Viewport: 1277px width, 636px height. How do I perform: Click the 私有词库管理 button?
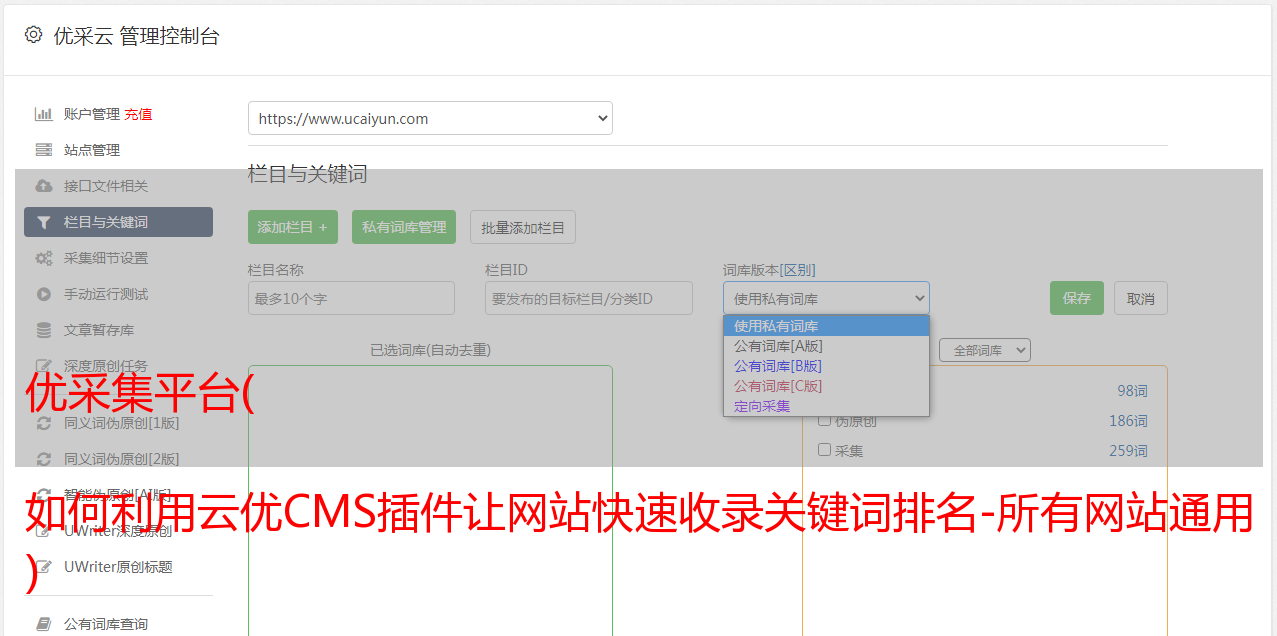404,227
